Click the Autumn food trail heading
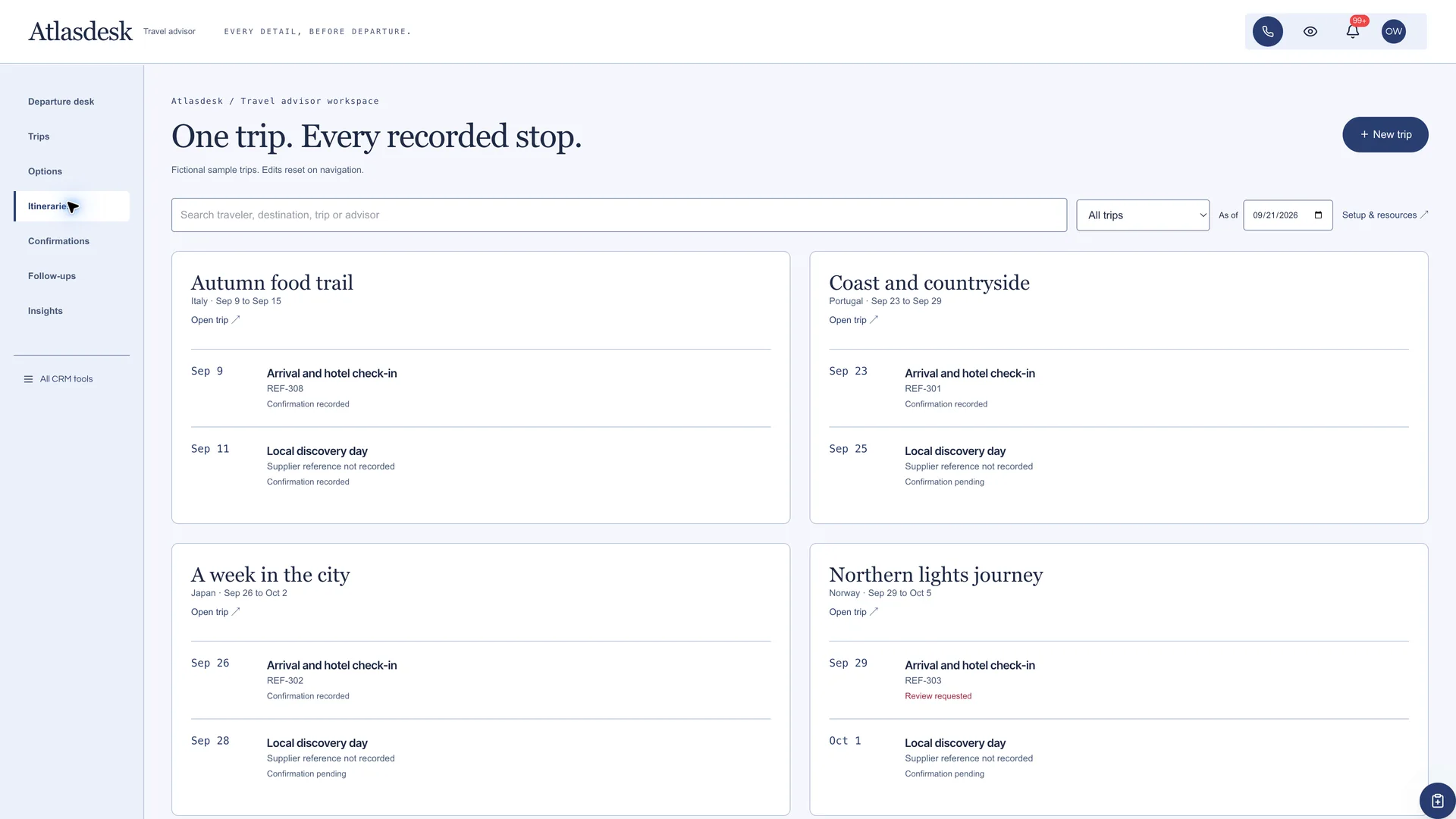This screenshot has height=819, width=1456. click(272, 283)
